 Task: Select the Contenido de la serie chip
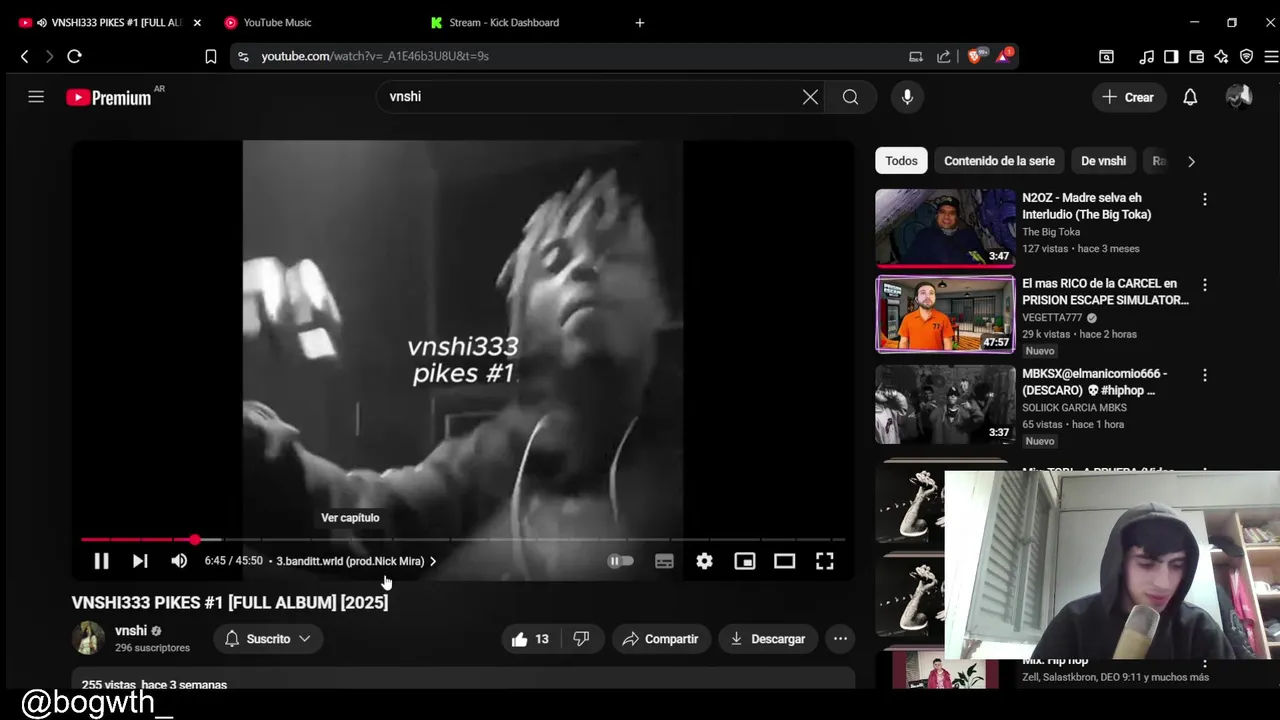(x=999, y=161)
